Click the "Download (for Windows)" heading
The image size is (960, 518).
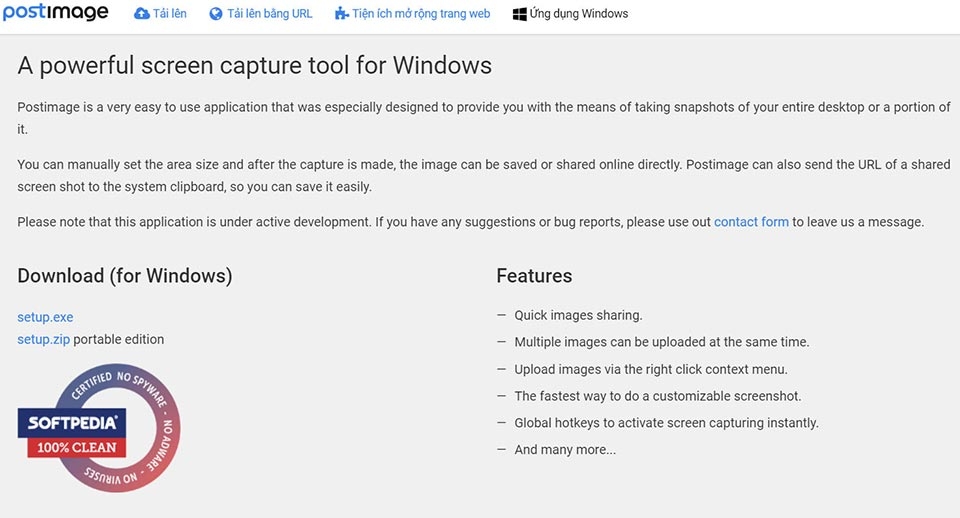(x=125, y=275)
